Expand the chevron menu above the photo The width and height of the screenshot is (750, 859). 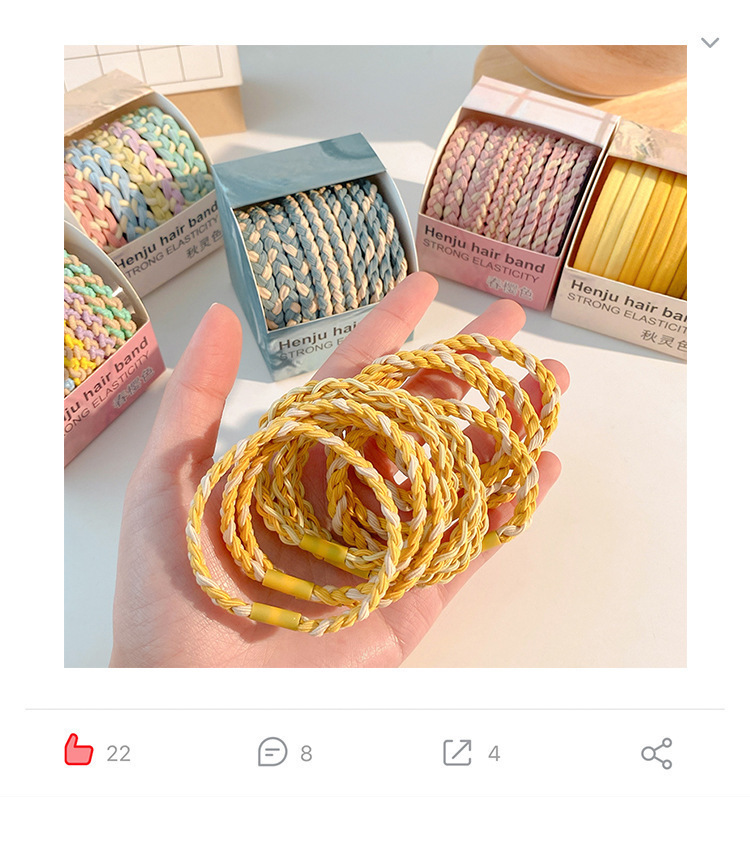(710, 43)
